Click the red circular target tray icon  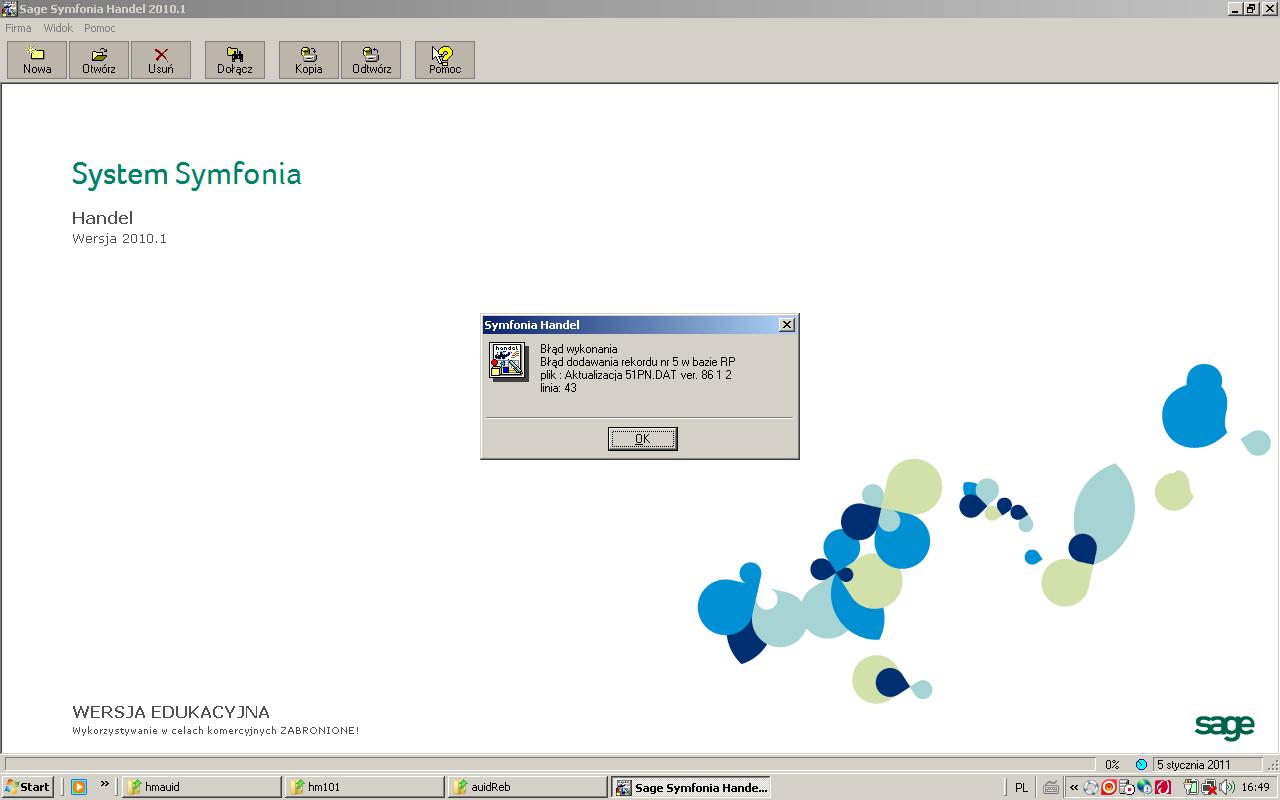[x=1108, y=787]
